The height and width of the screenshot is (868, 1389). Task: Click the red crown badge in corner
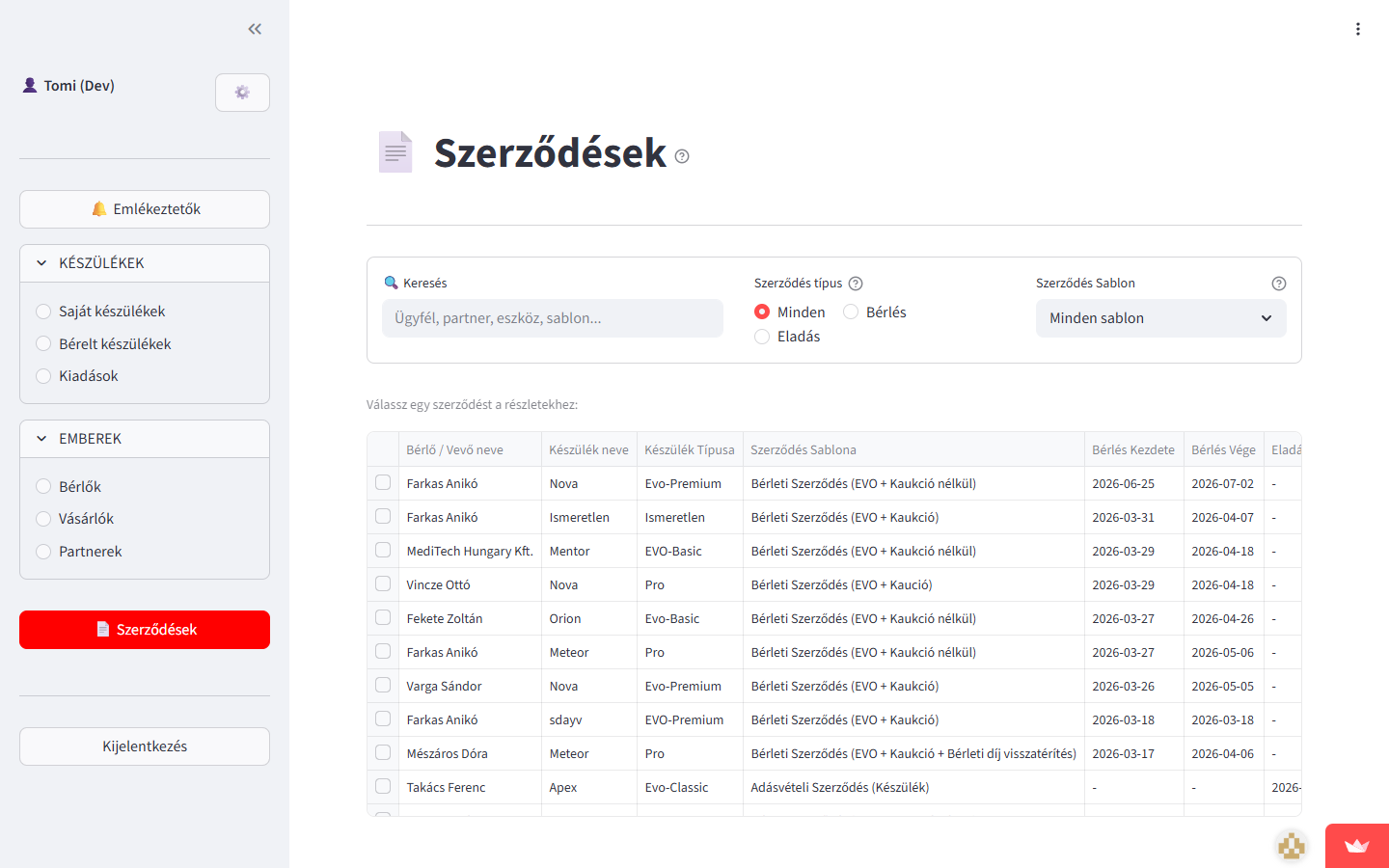[1356, 846]
